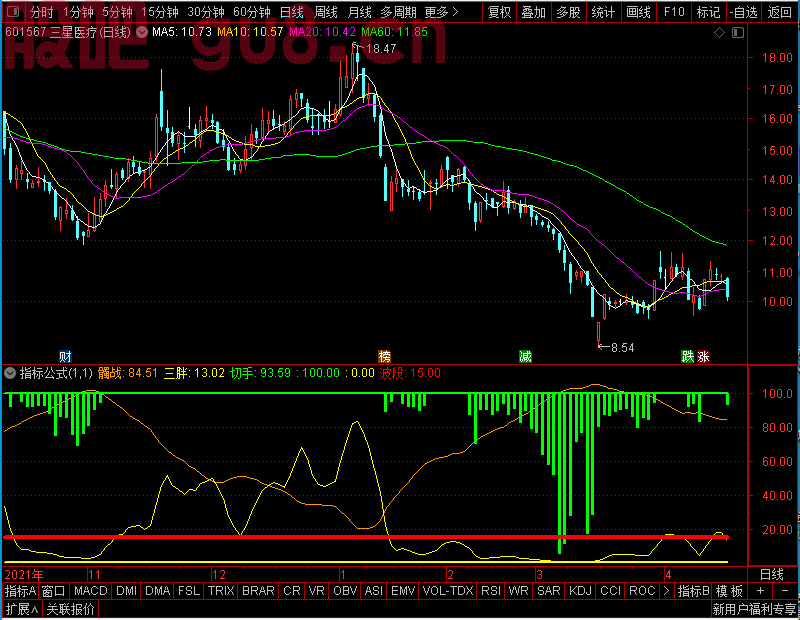800x620 pixels.
Task: Select the VOL-TDX indicator tab
Action: coord(448,591)
